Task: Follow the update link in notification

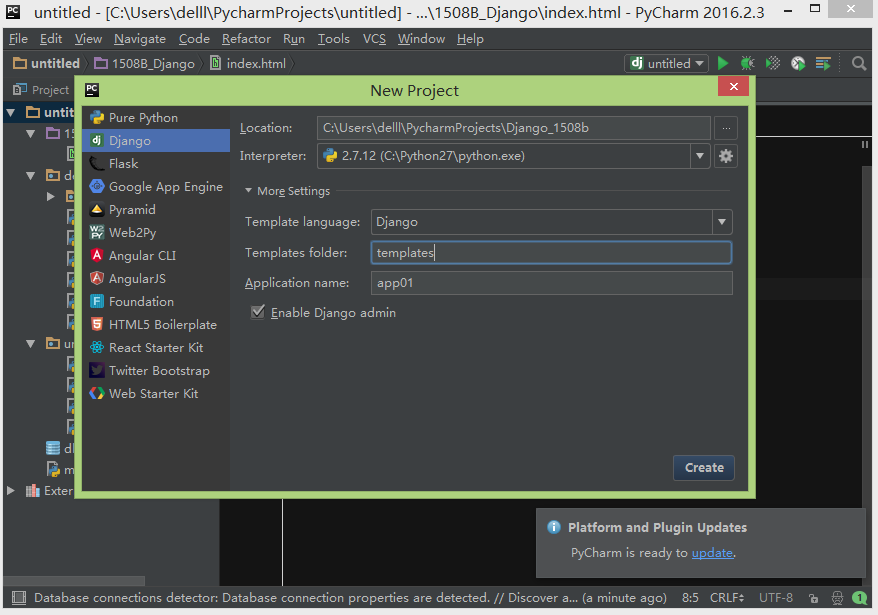Action: point(712,553)
